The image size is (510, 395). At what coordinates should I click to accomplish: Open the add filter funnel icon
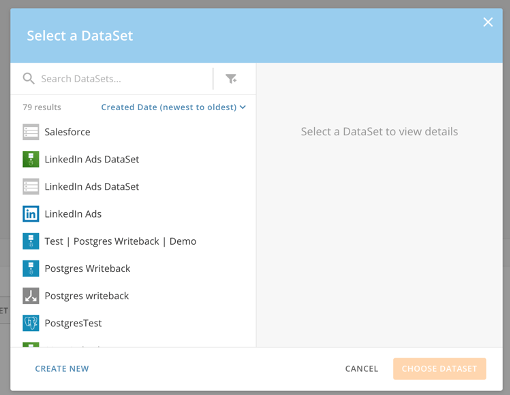point(231,79)
